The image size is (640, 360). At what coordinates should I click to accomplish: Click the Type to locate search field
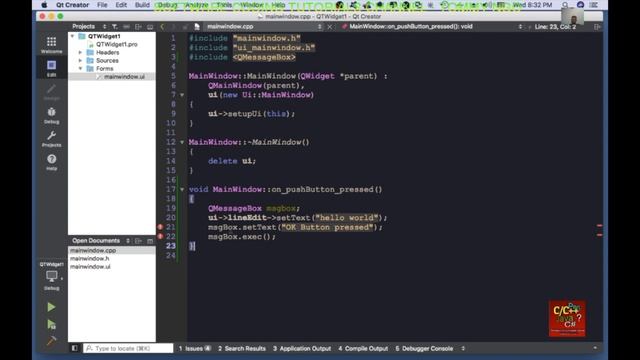click(x=128, y=348)
